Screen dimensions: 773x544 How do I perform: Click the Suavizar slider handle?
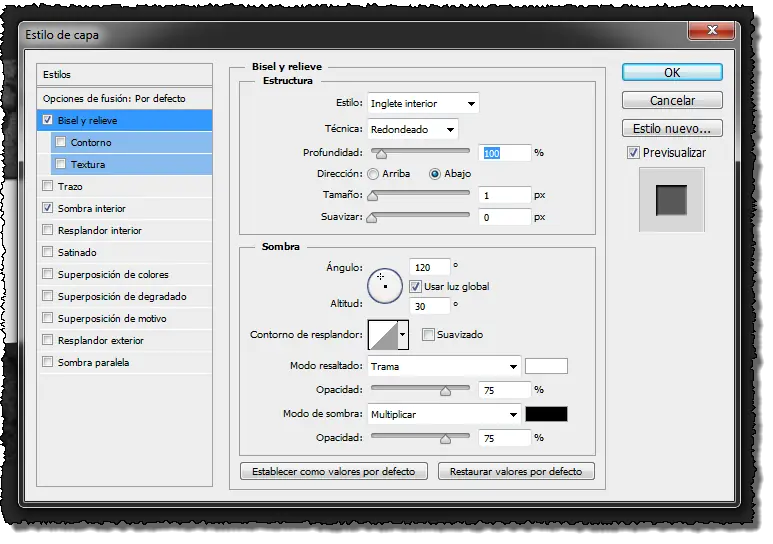tap(372, 218)
